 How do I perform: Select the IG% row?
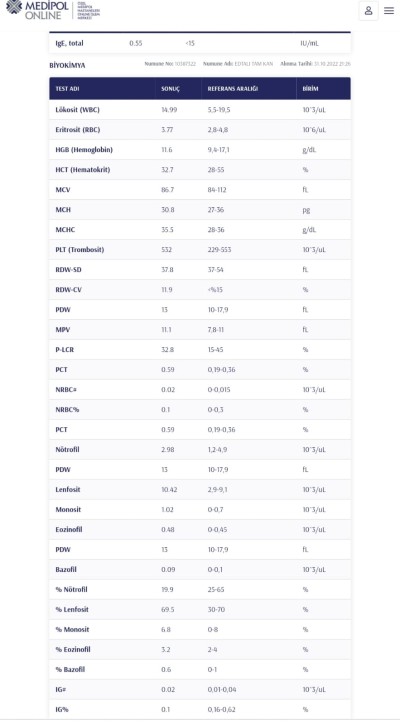200,709
